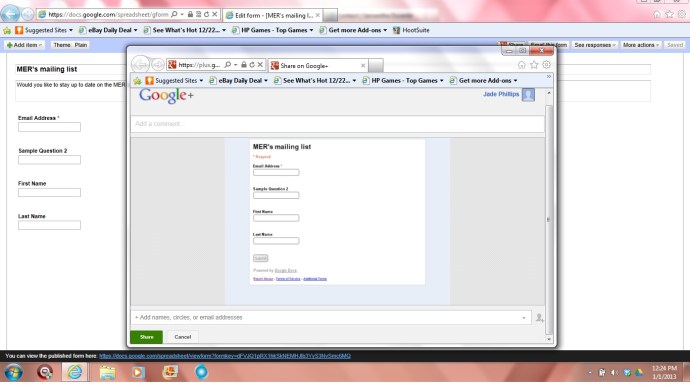690x387 pixels.
Task: Expand favorites bar overflow chevron in popup
Action: pyautogui.click(x=548, y=77)
